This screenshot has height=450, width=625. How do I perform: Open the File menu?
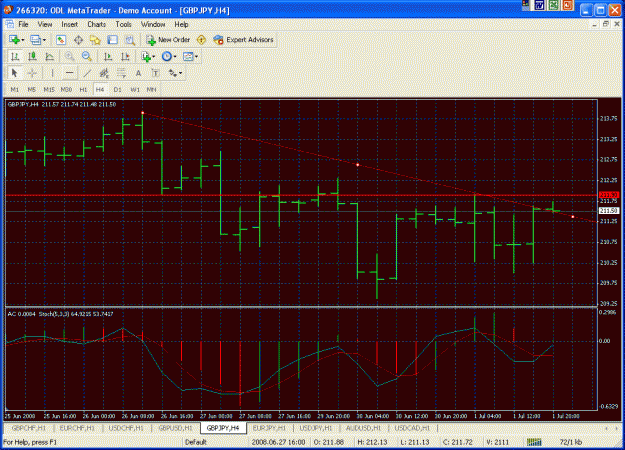(24, 24)
